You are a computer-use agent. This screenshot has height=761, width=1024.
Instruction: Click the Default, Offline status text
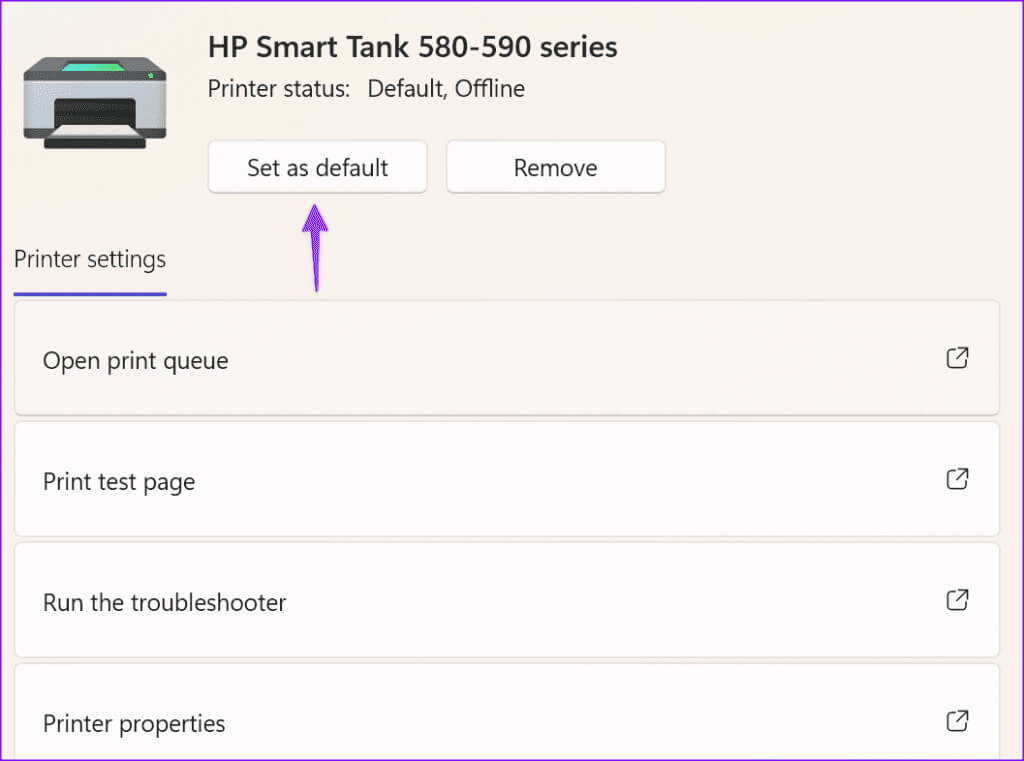pyautogui.click(x=446, y=88)
